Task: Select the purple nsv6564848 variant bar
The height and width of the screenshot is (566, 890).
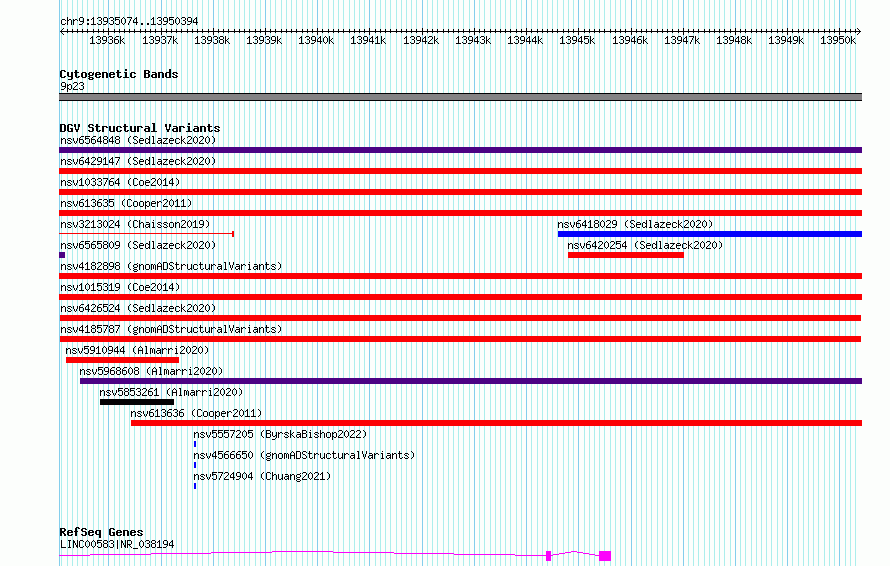Action: click(x=460, y=150)
